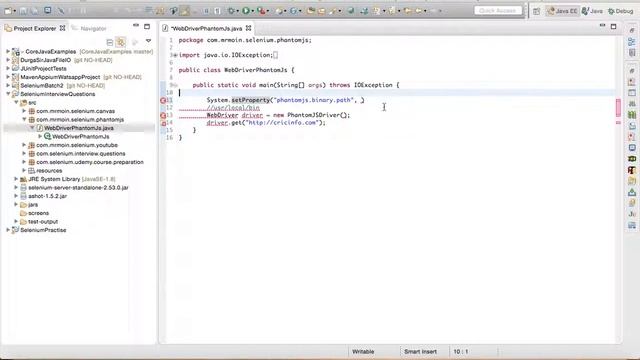Viewport: 640px width, 360px height.
Task: Expand the MavenAppiumWatsappProject node
Action: [8, 77]
